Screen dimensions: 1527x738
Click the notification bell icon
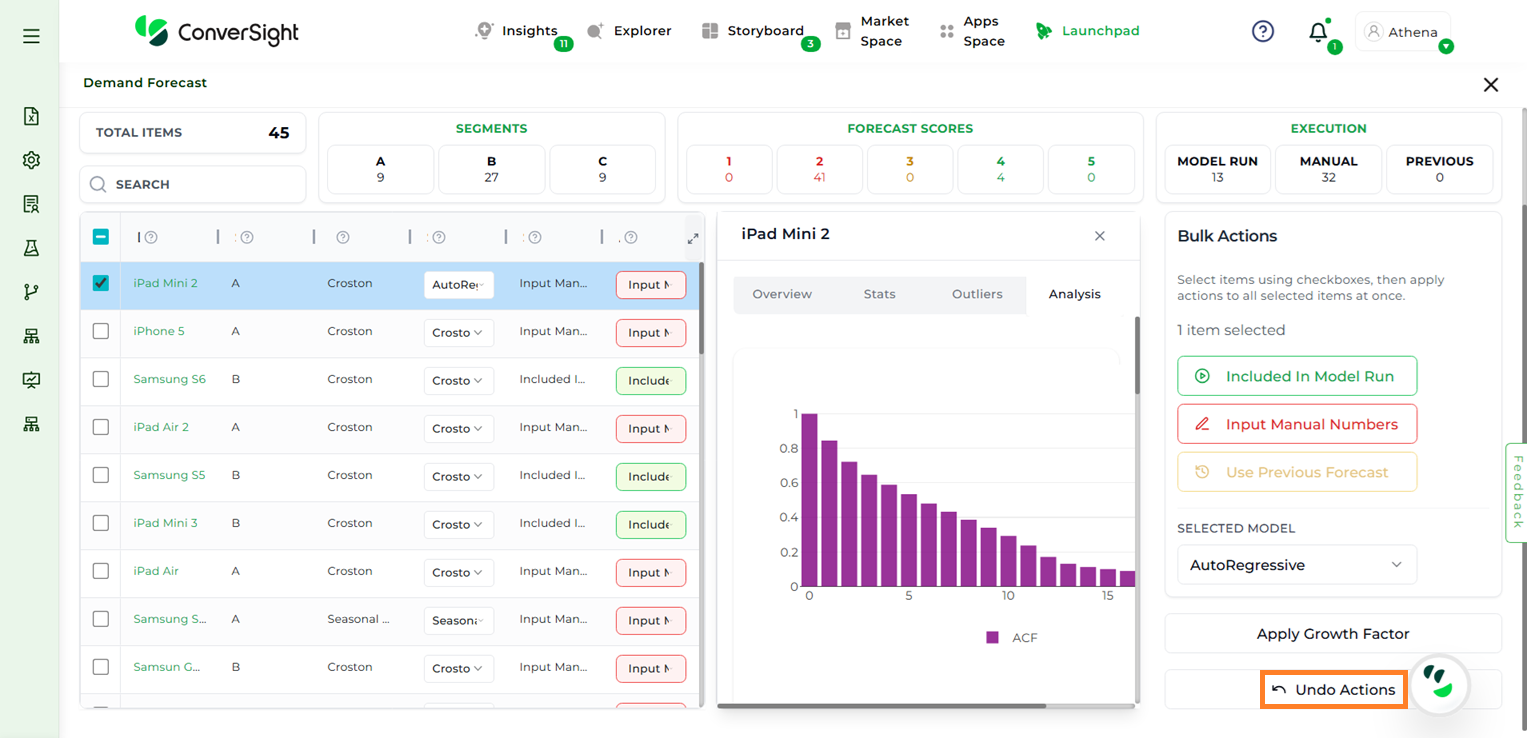(1318, 32)
